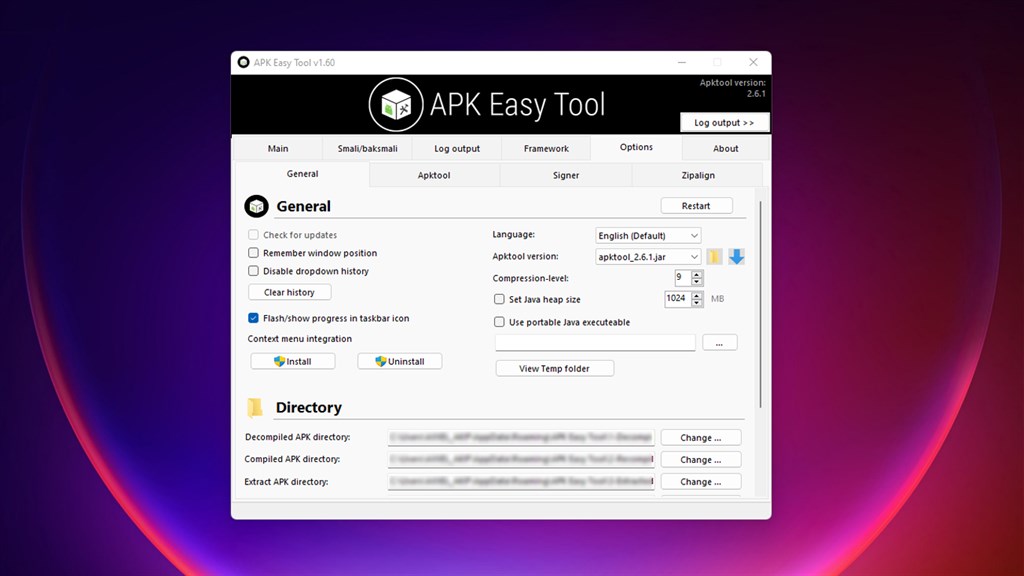Uninstall context menu integration

[400, 361]
